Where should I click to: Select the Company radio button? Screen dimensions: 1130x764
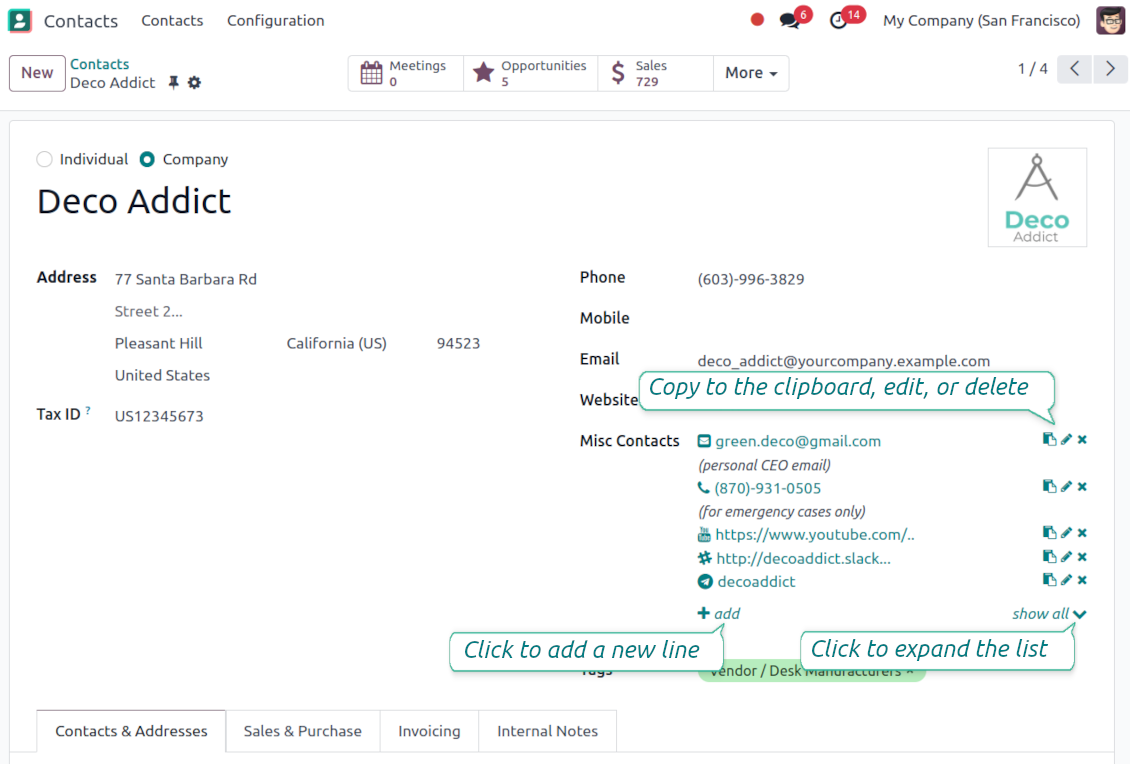[x=147, y=159]
